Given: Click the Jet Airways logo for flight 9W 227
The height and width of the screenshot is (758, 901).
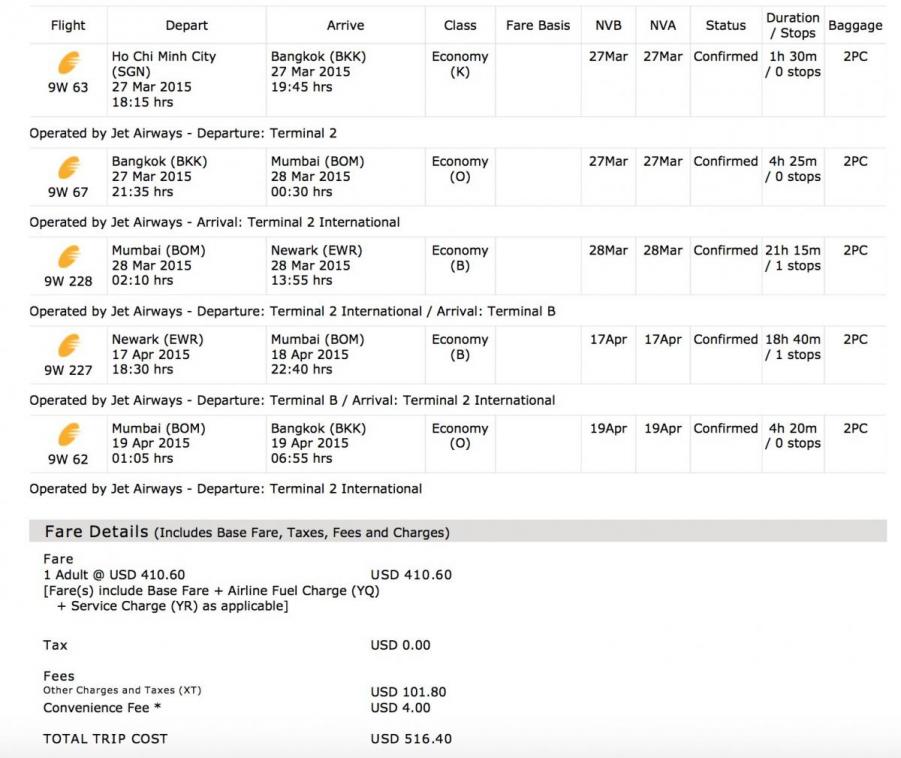Looking at the screenshot, I should (68, 346).
